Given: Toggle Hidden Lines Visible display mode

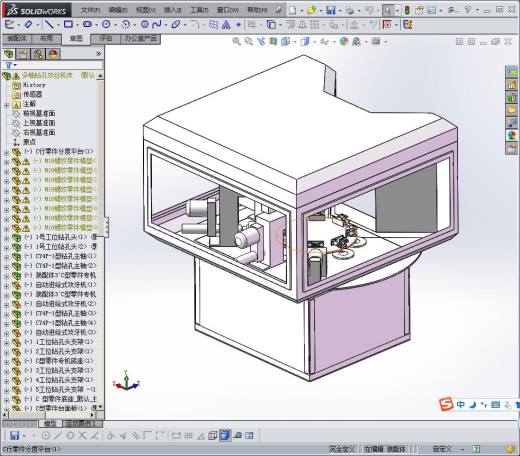Looking at the screenshot, I should coord(213,435).
